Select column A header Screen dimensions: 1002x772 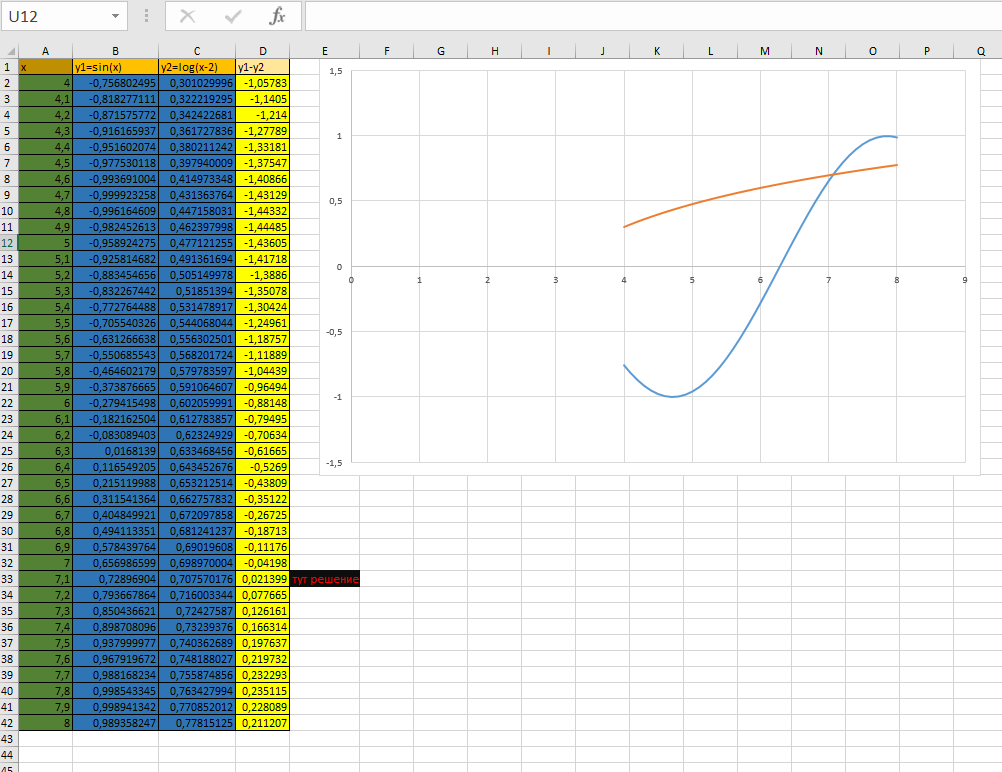point(45,51)
